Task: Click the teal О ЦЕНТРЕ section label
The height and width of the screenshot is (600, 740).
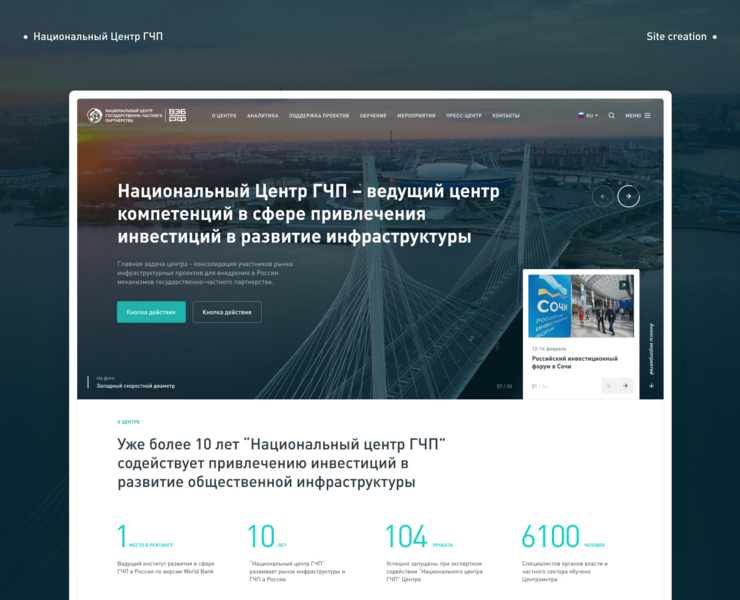Action: [128, 422]
